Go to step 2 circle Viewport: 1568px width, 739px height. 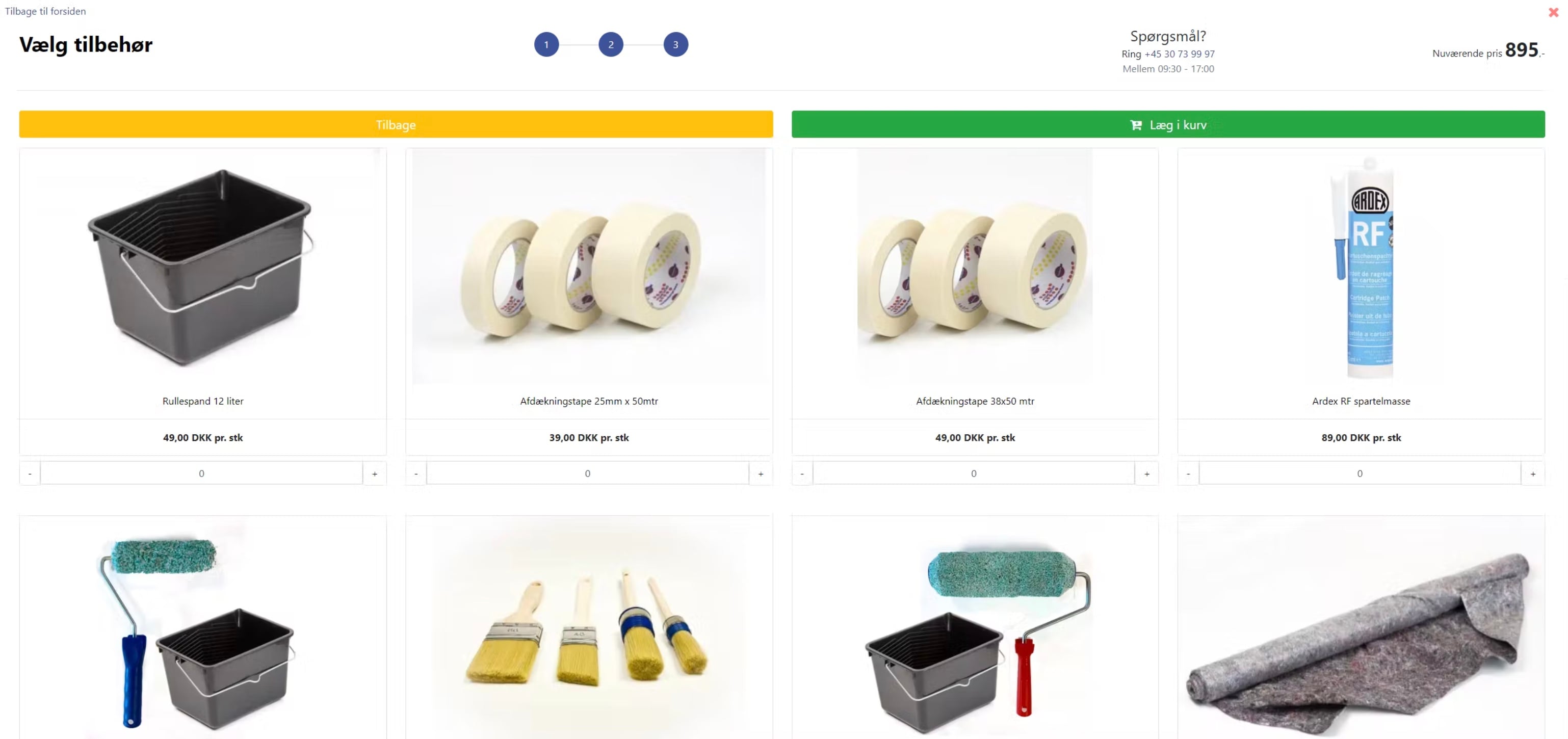[x=611, y=44]
